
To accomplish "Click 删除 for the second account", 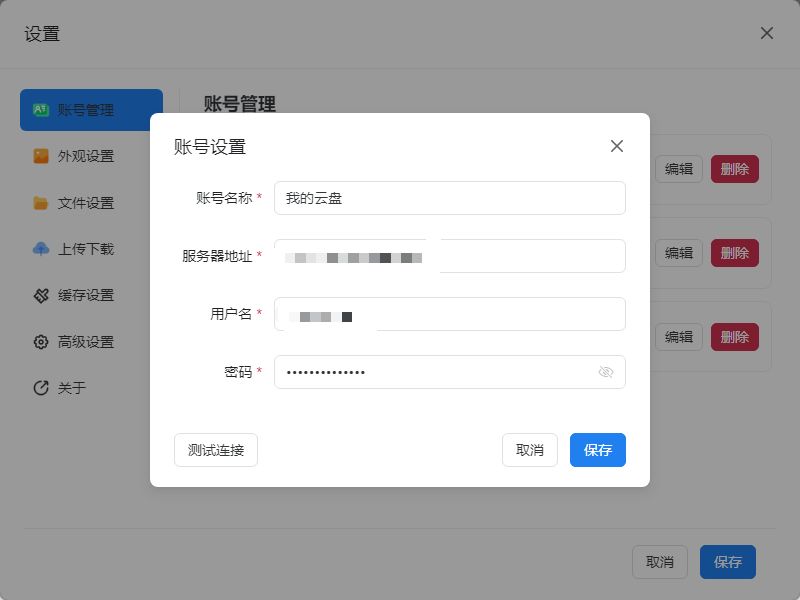I will click(735, 253).
